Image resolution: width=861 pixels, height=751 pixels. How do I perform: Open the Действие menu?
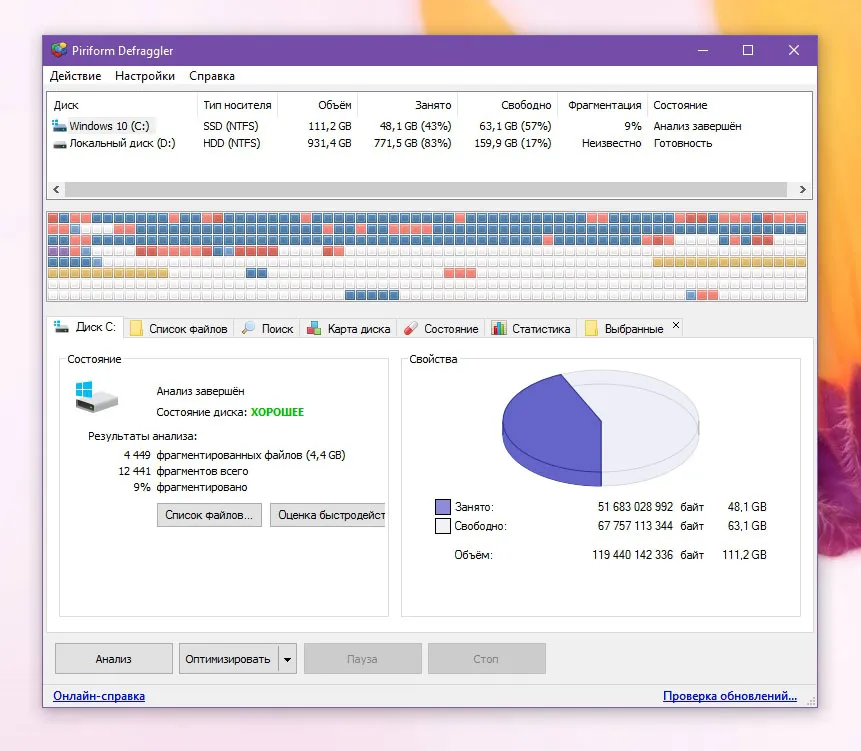[x=76, y=76]
